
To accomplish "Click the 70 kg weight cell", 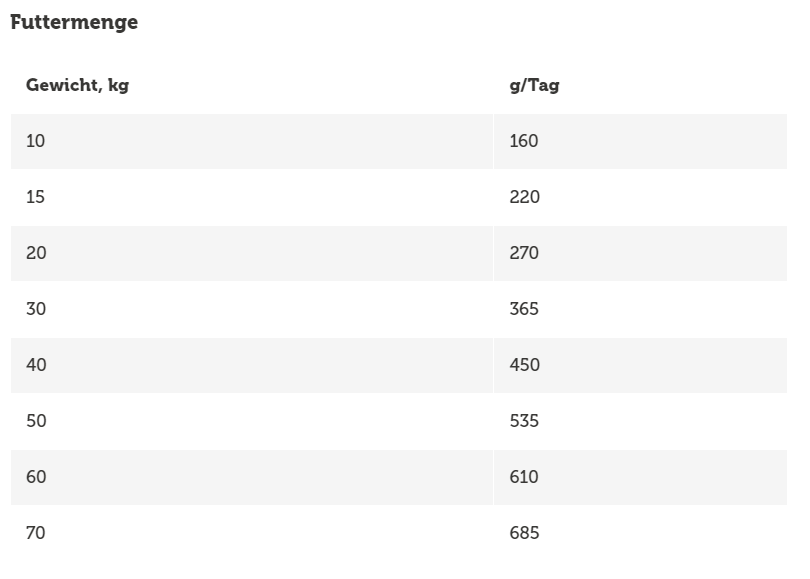I will point(36,533).
